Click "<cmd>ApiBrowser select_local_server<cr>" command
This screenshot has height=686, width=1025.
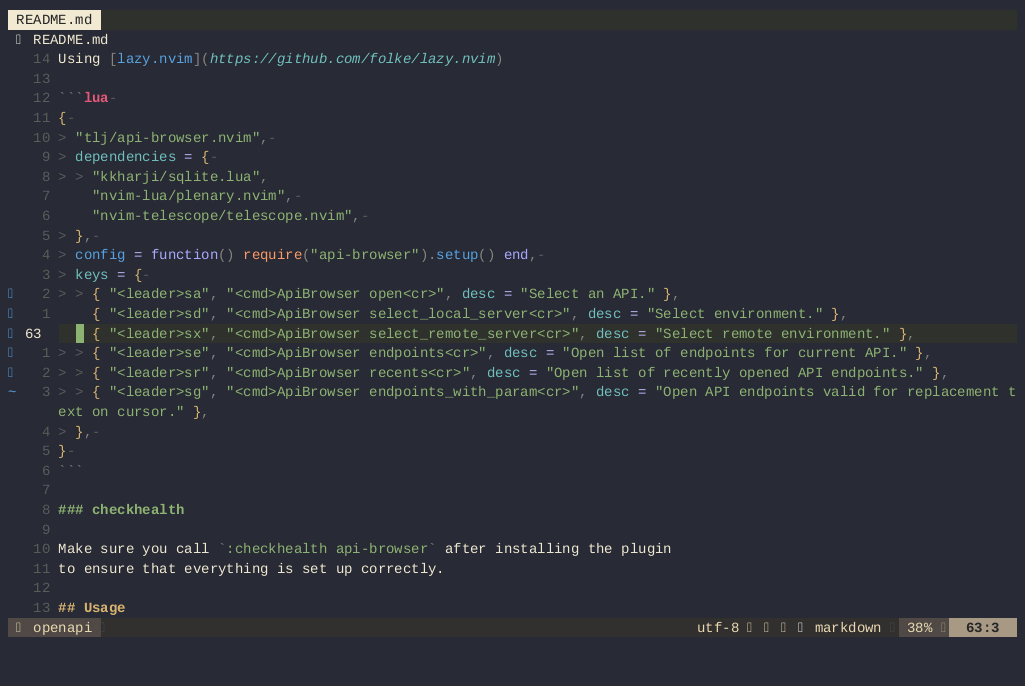click(399, 314)
